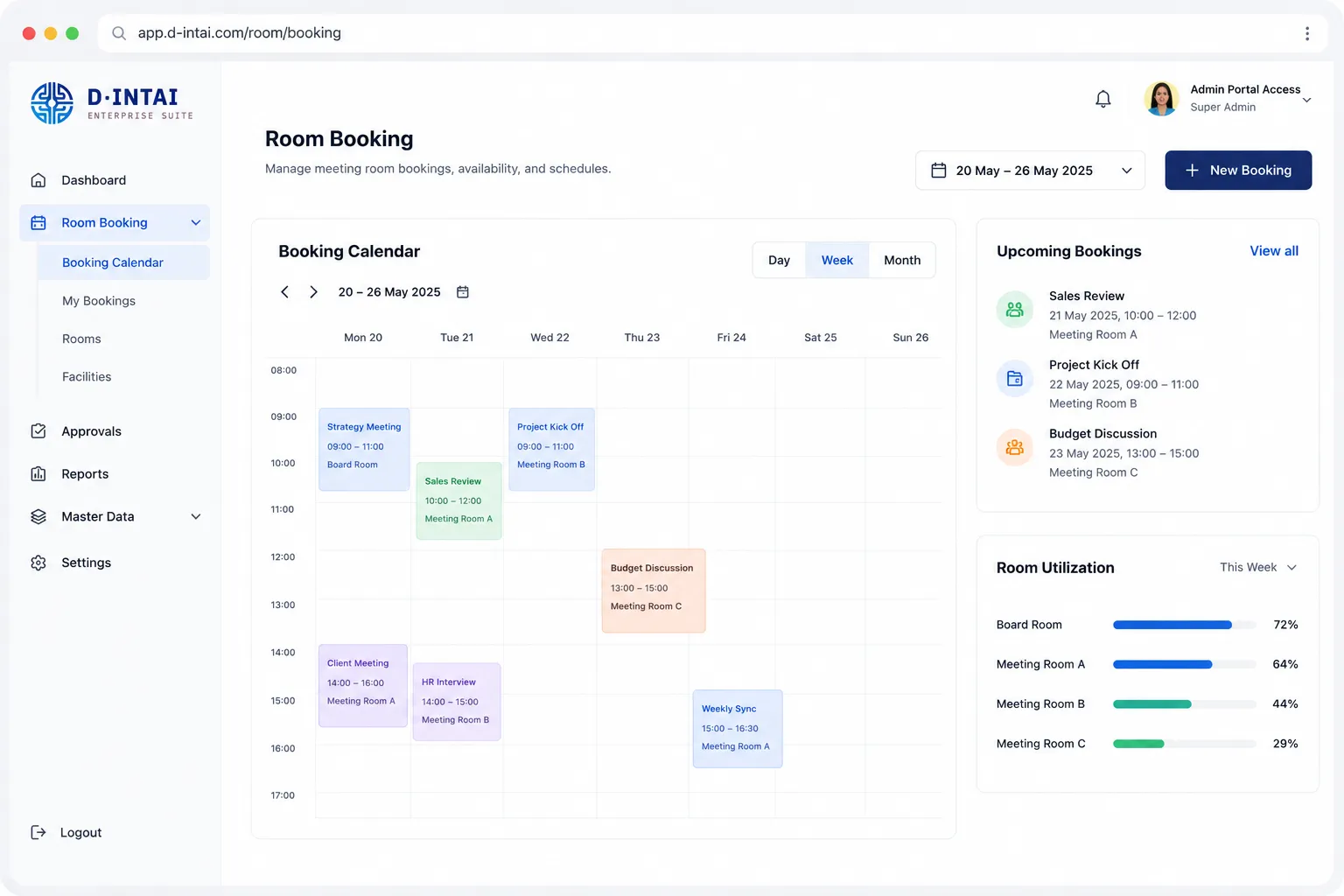
Task: Click the Project Kick Off blue folder icon
Action: click(x=1015, y=379)
